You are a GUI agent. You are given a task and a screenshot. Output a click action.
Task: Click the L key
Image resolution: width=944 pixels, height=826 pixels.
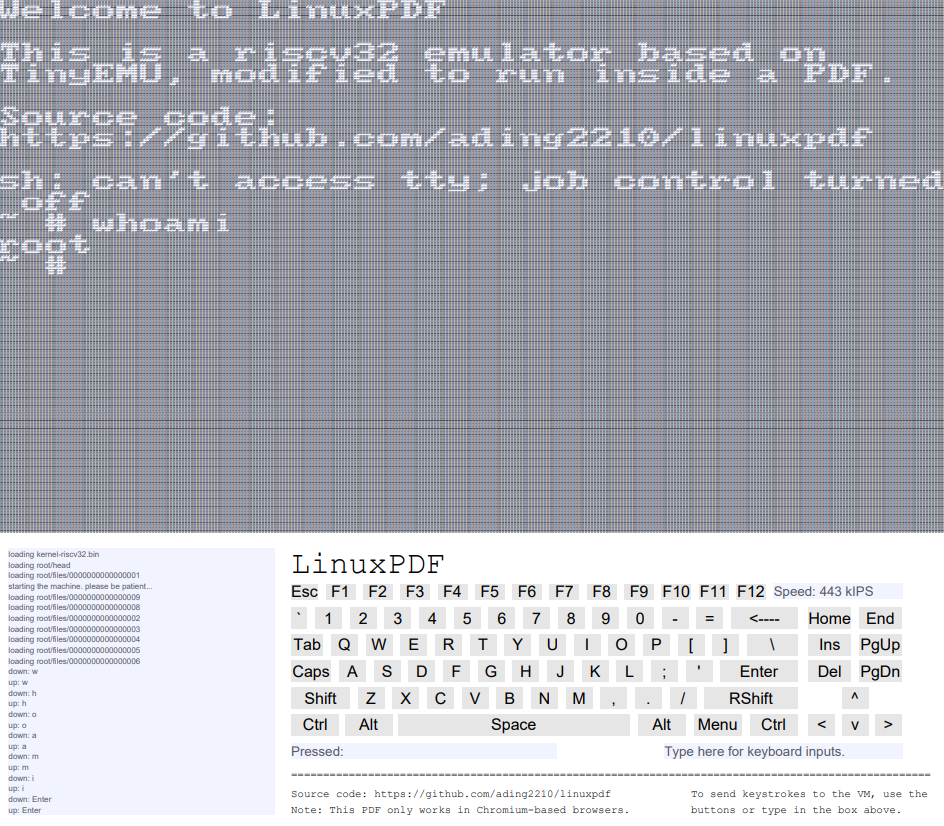tap(629, 671)
